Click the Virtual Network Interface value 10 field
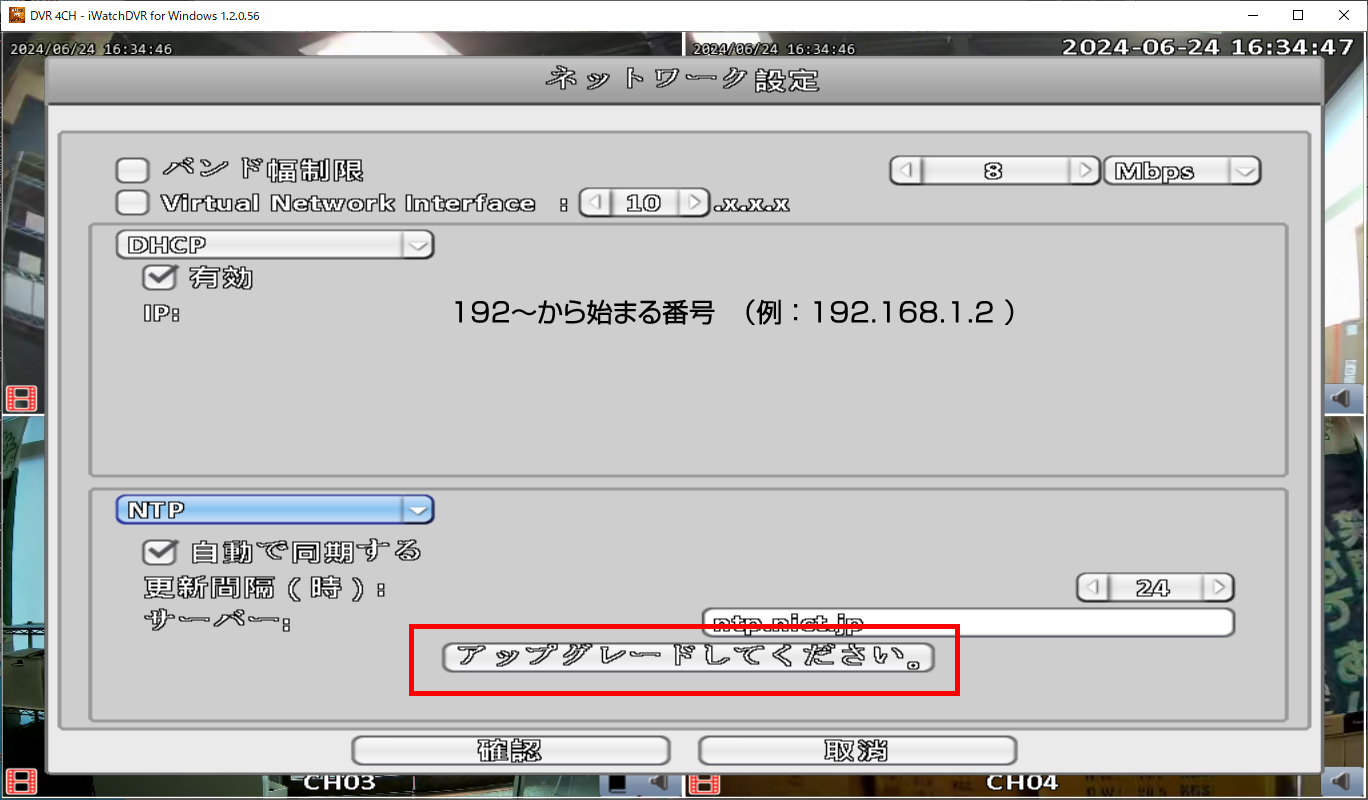Viewport: 1368px width, 800px height. click(644, 203)
